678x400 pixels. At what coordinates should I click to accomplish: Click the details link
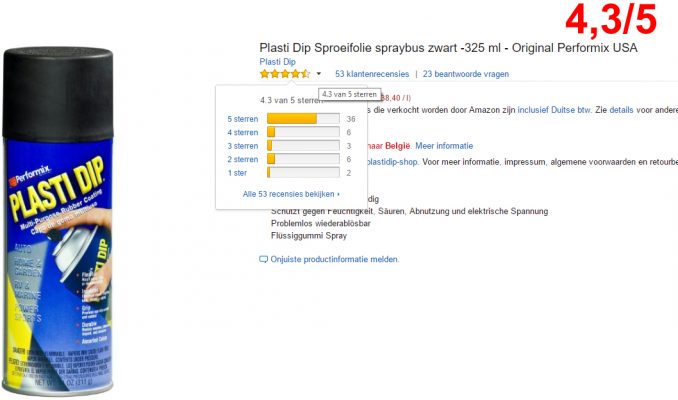[621, 110]
